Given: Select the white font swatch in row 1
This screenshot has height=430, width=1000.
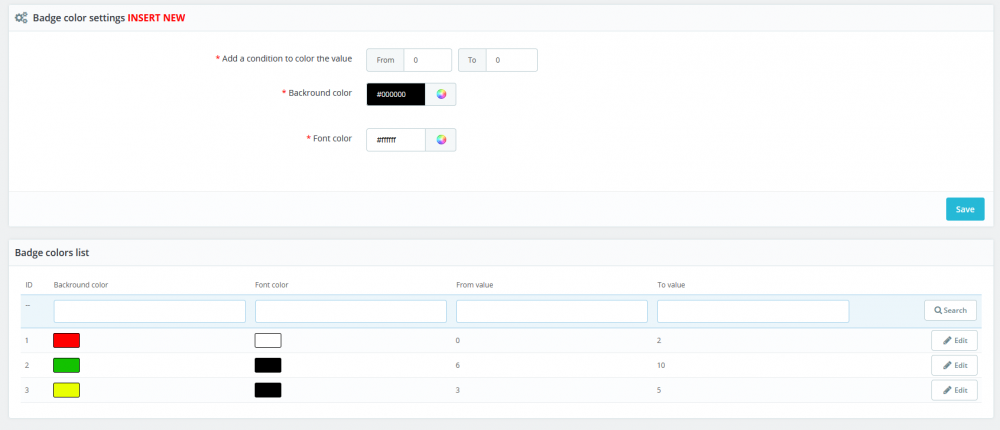Looking at the screenshot, I should pos(268,341).
